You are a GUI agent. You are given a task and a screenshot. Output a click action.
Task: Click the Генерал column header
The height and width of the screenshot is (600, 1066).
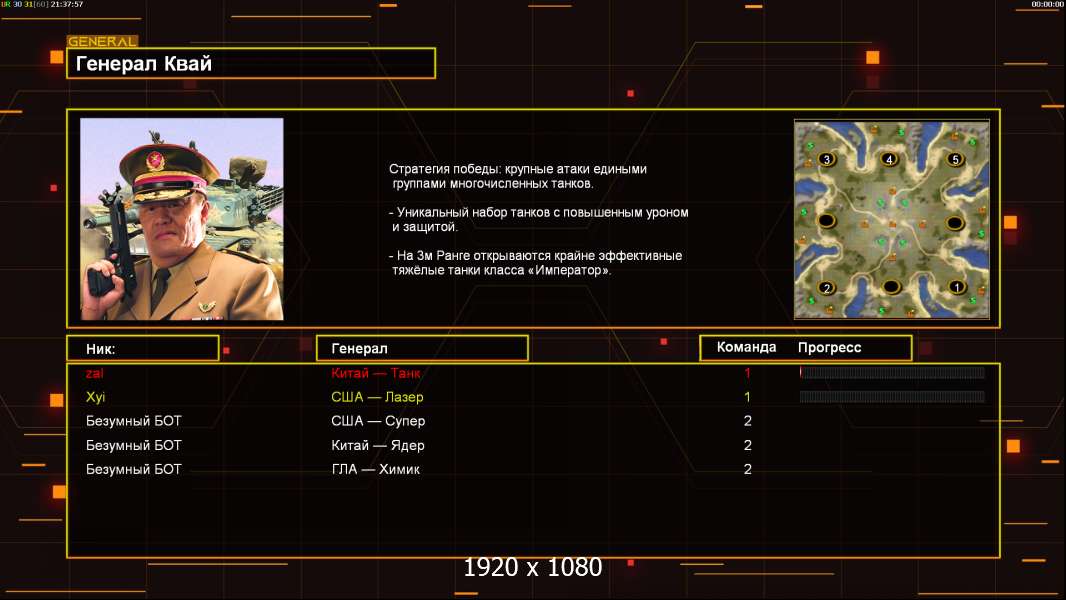tap(422, 349)
